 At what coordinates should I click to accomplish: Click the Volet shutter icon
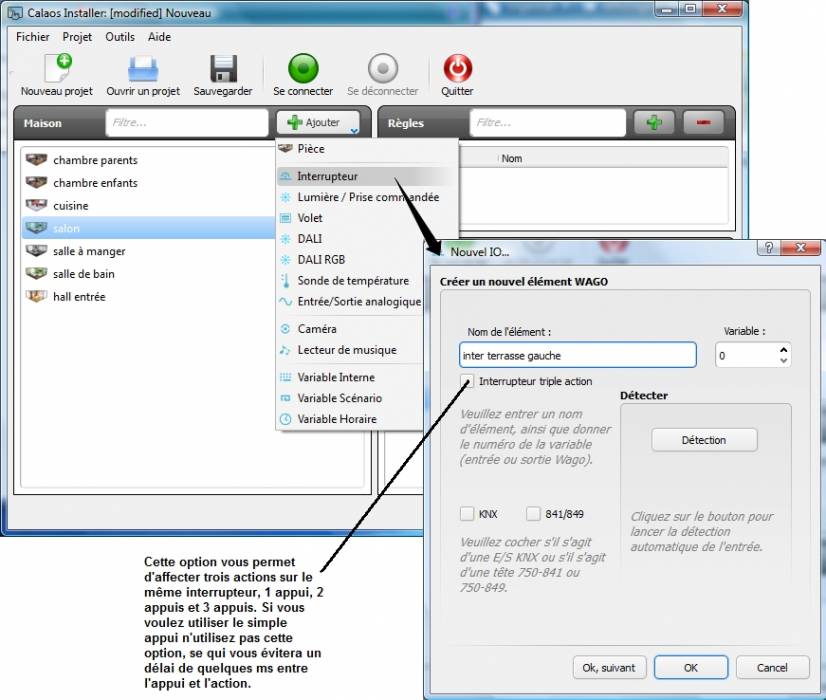(x=286, y=218)
